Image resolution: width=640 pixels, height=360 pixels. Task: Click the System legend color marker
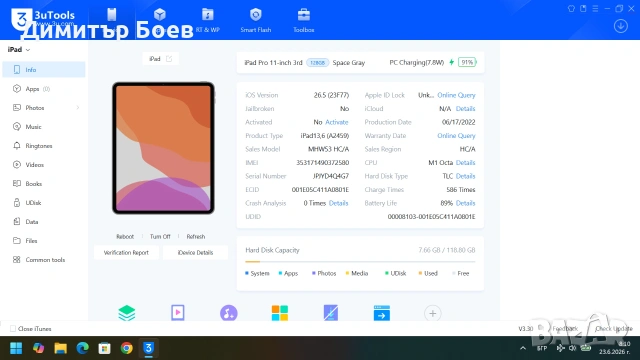(247, 273)
